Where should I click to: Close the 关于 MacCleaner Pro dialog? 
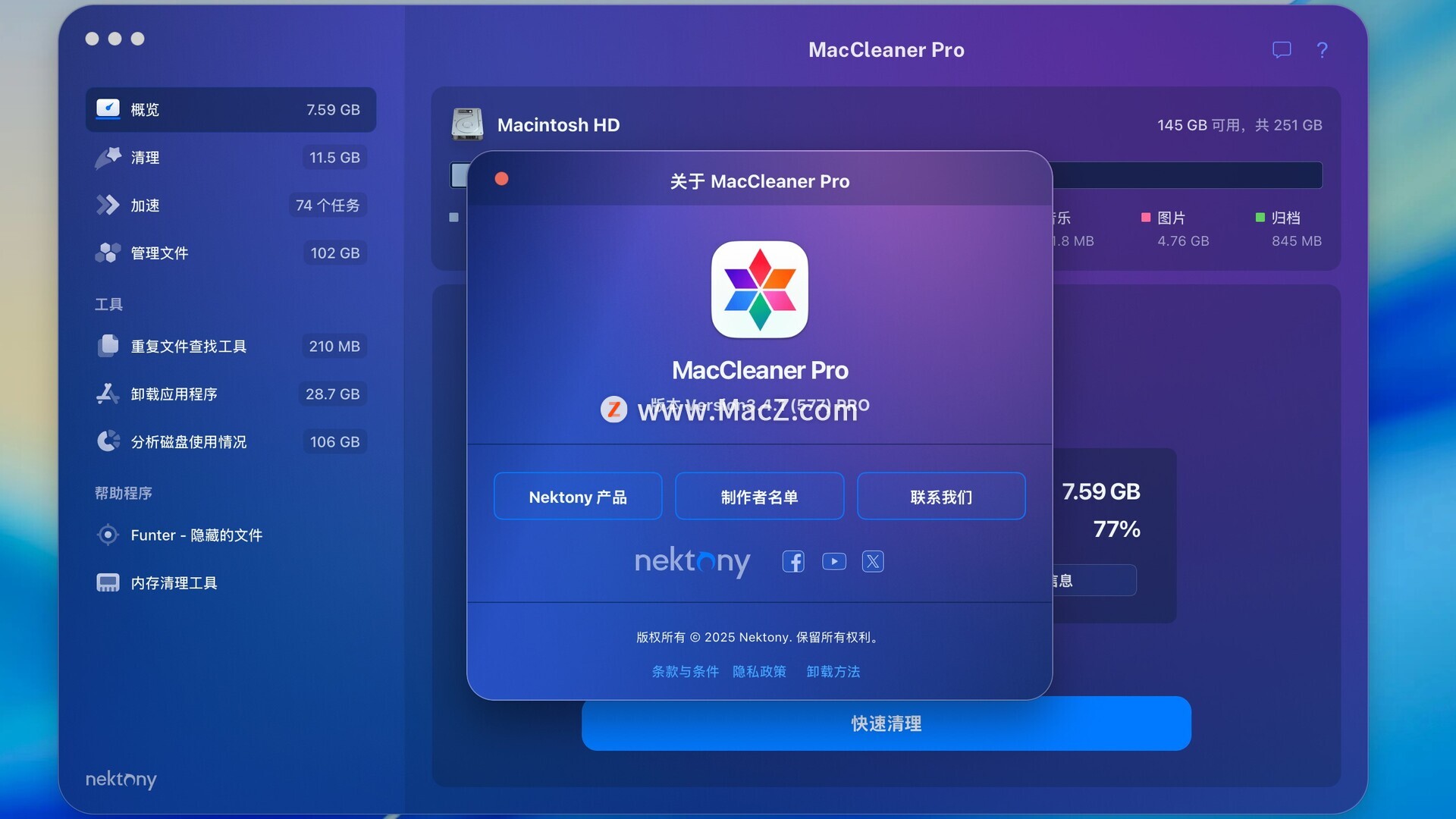[x=501, y=179]
